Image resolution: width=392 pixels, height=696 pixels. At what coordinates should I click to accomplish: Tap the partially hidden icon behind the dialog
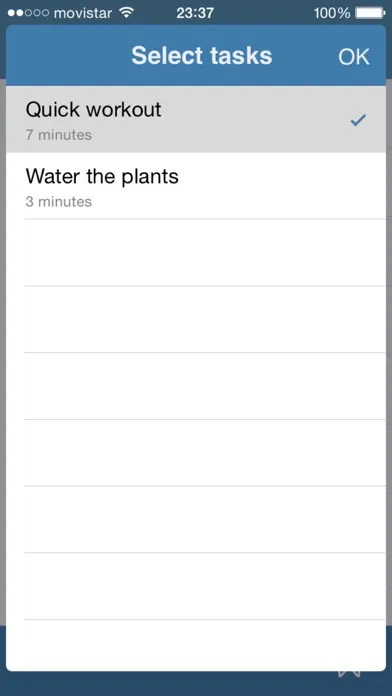[349, 674]
